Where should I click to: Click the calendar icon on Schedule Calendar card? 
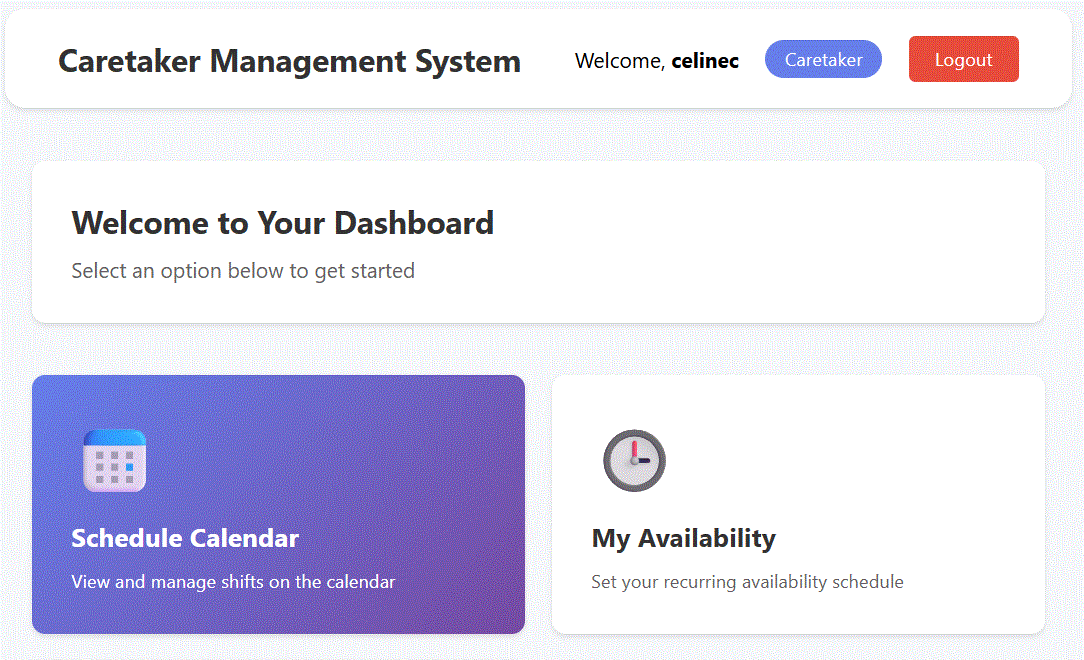click(x=114, y=461)
